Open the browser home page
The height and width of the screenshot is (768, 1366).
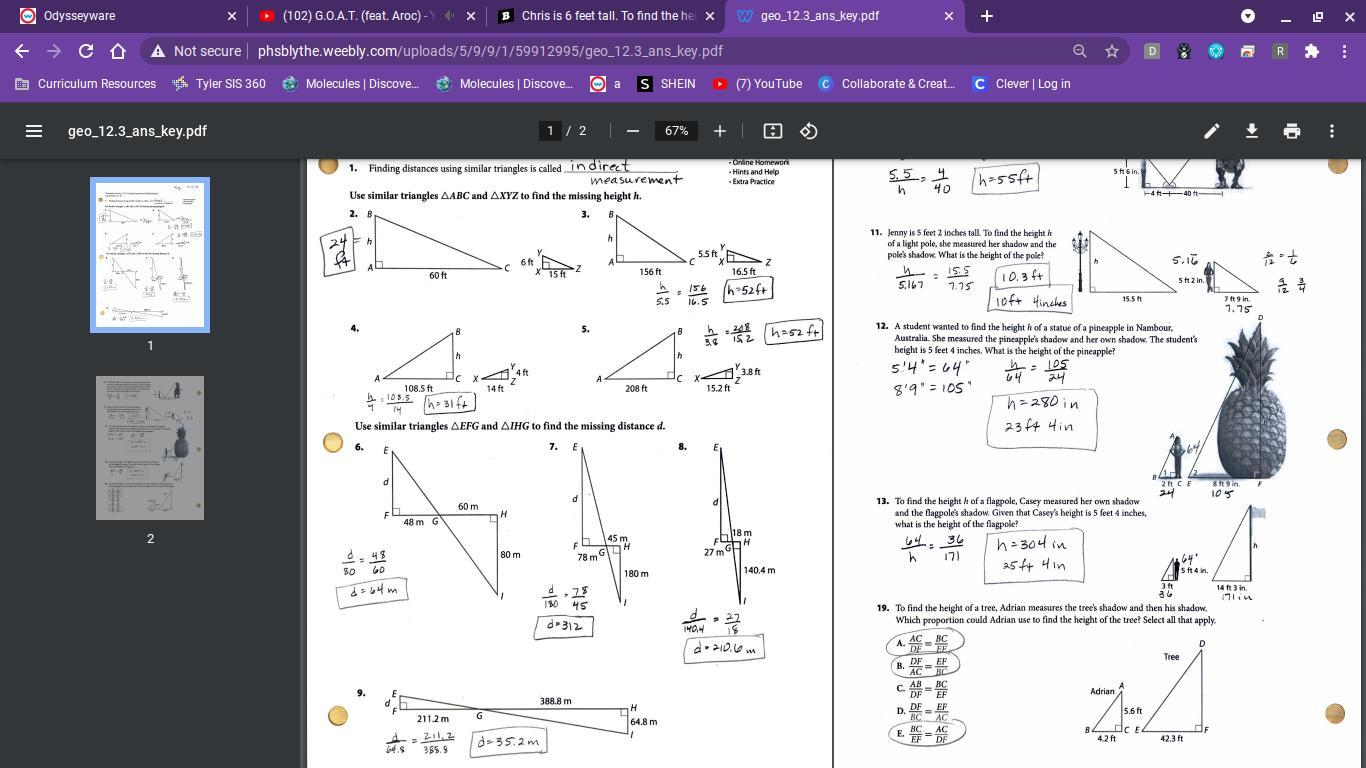point(118,51)
